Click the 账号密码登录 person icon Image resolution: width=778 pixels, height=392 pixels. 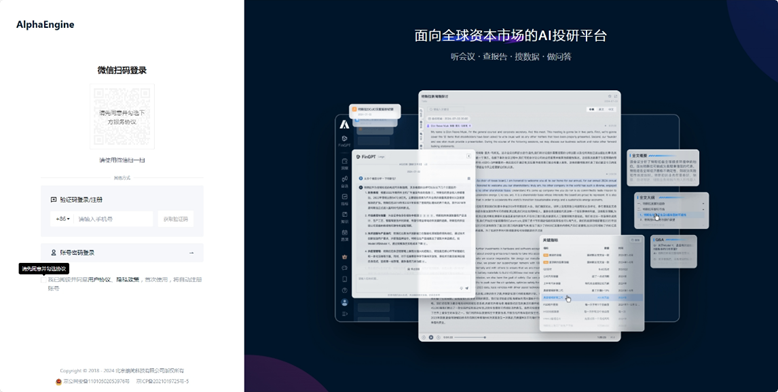pyautogui.click(x=54, y=253)
